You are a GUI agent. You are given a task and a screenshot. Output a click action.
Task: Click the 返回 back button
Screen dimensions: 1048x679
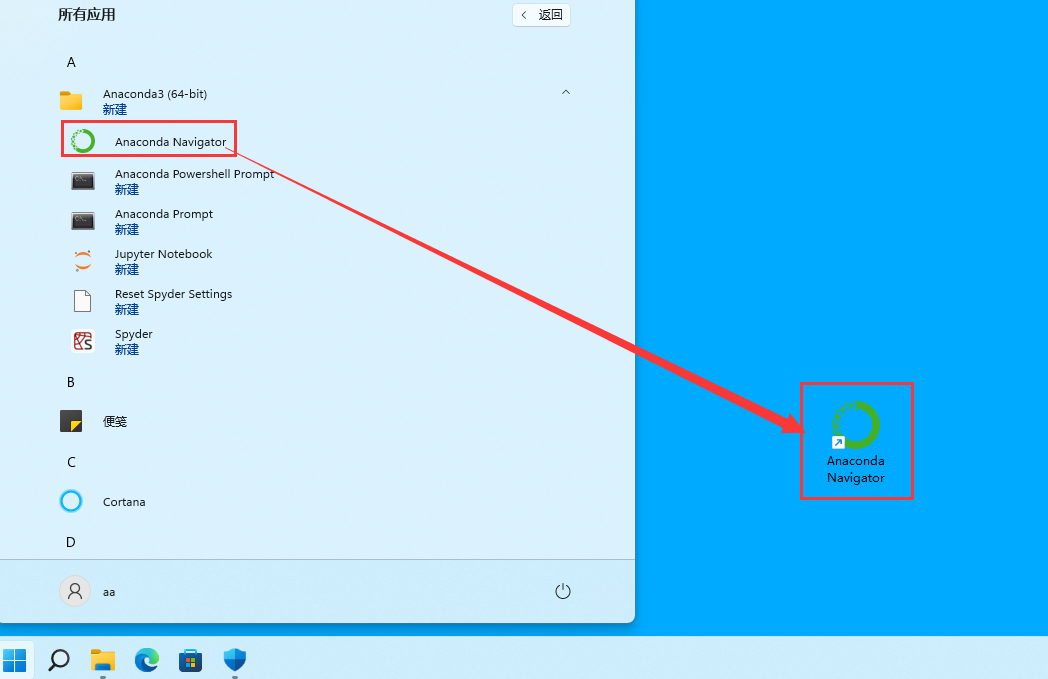click(541, 15)
